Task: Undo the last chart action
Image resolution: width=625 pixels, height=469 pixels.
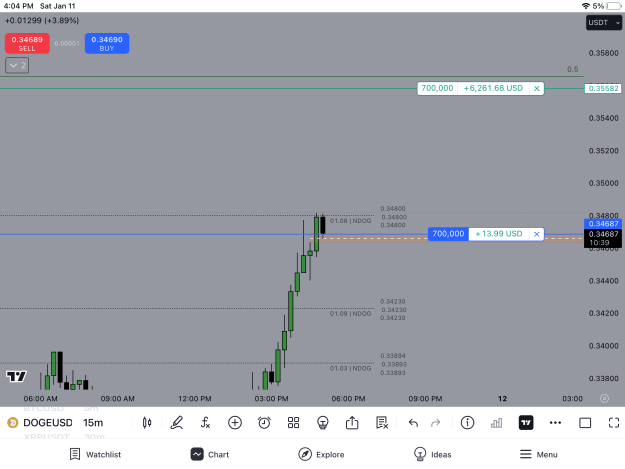Action: point(413,423)
